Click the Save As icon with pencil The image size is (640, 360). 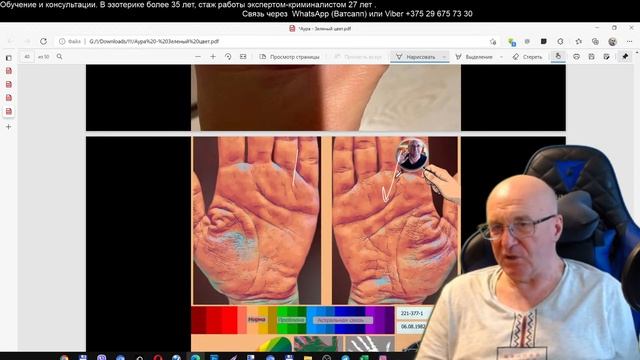[607, 57]
